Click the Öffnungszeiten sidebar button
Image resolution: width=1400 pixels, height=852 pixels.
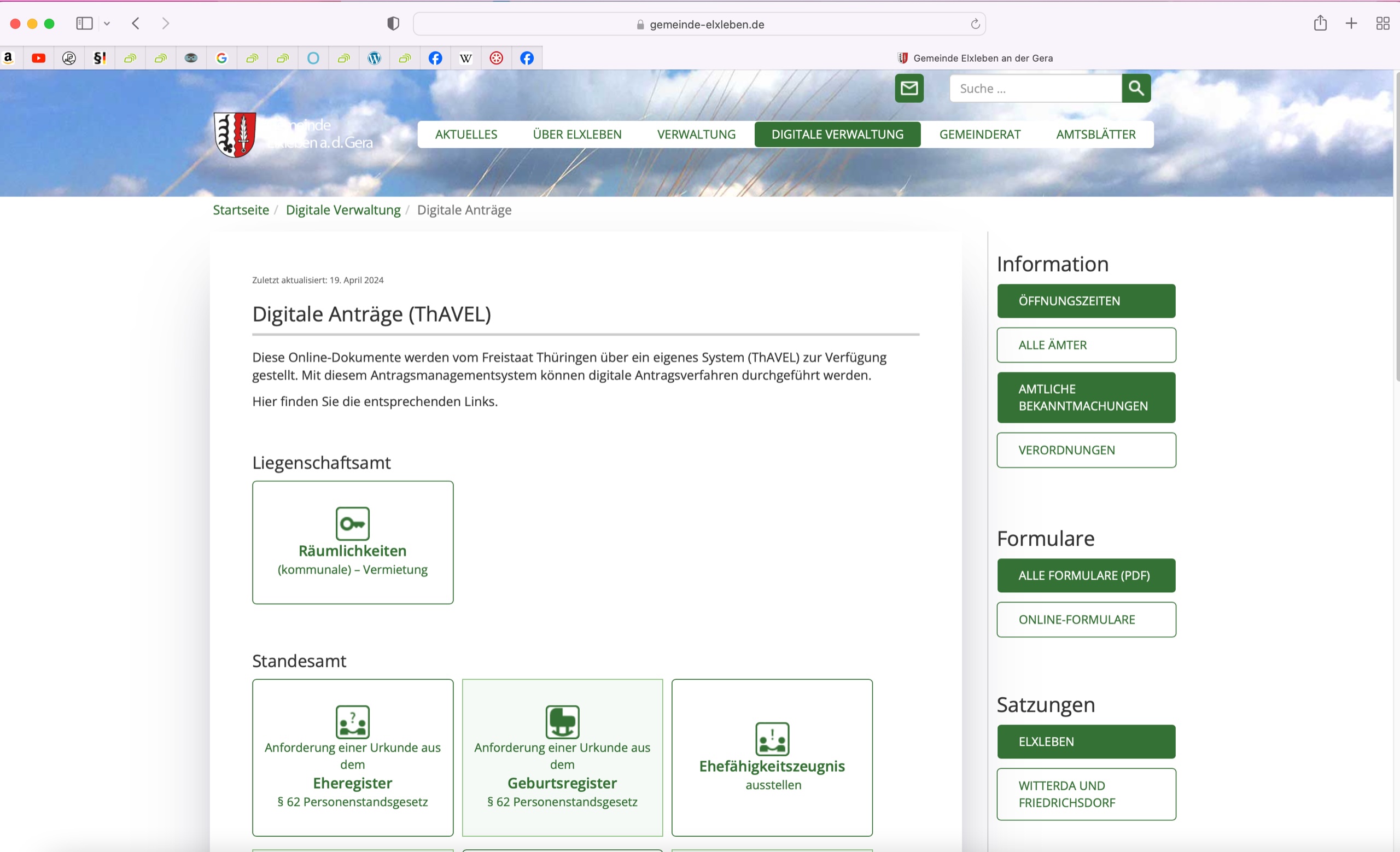click(x=1085, y=301)
